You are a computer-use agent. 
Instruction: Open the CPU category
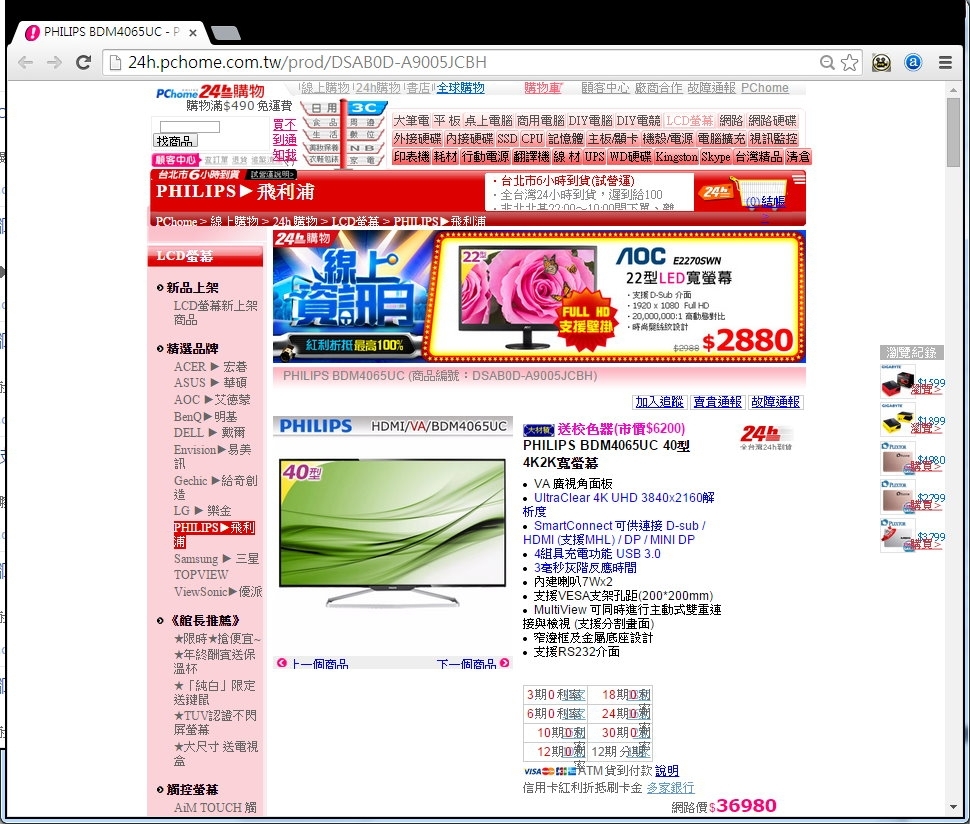[532, 139]
